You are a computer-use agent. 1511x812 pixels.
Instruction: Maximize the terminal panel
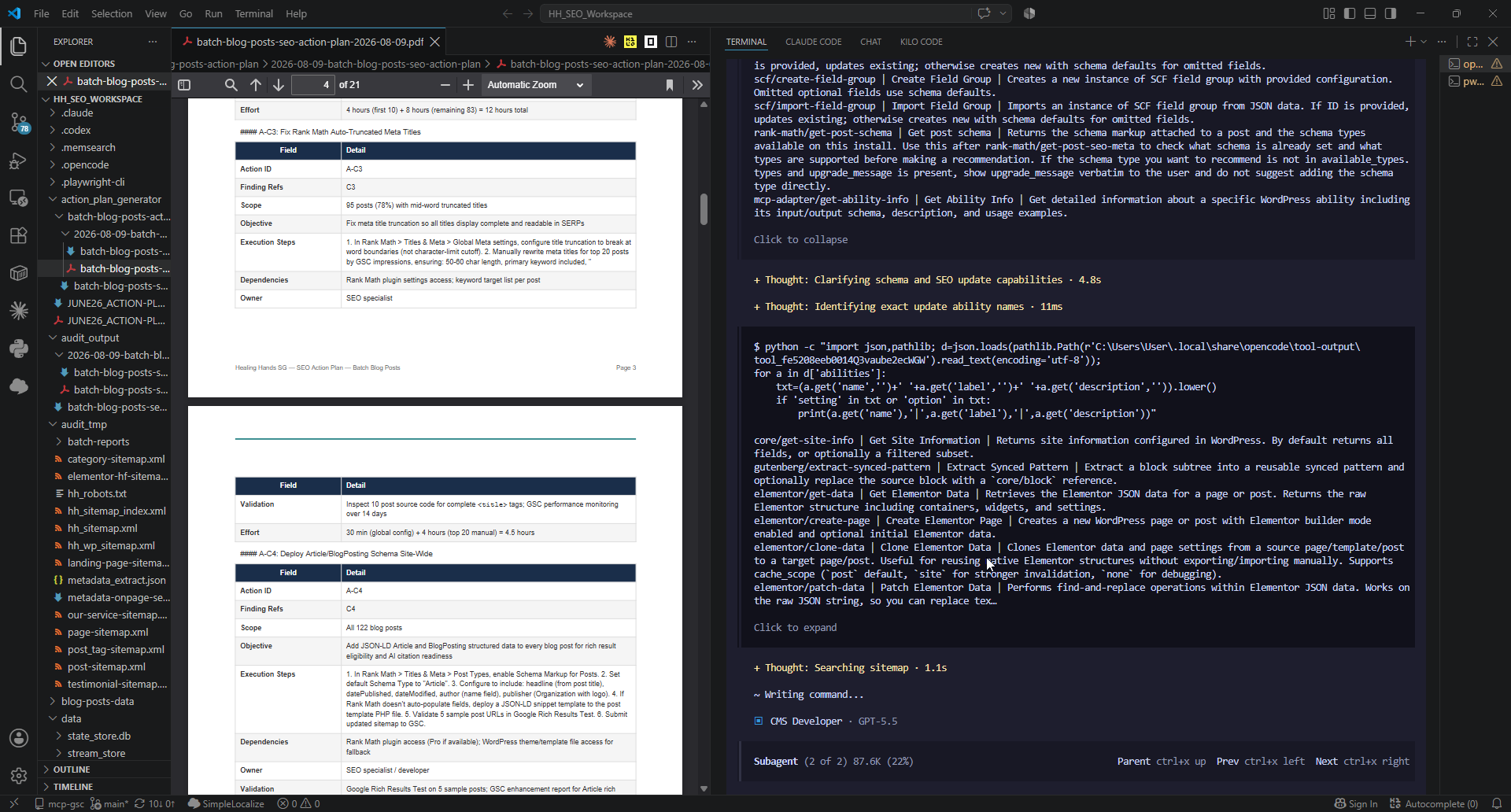click(x=1472, y=42)
